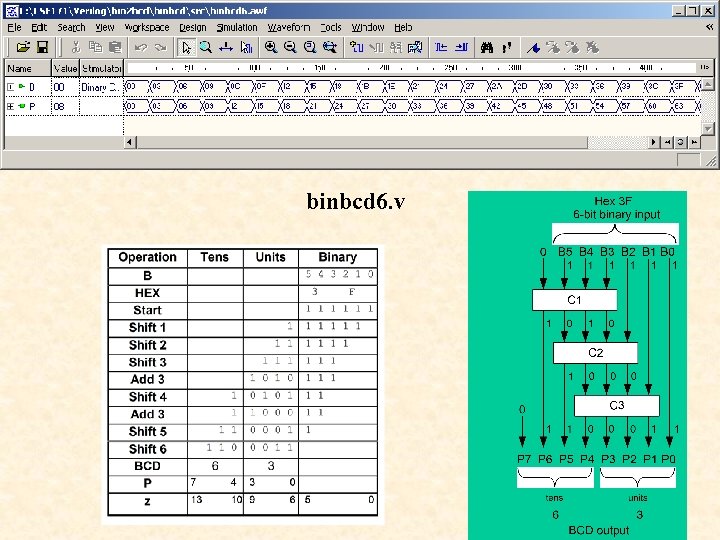Click the Compare waveforms icon
This screenshot has height=540, width=720.
[x=415, y=47]
